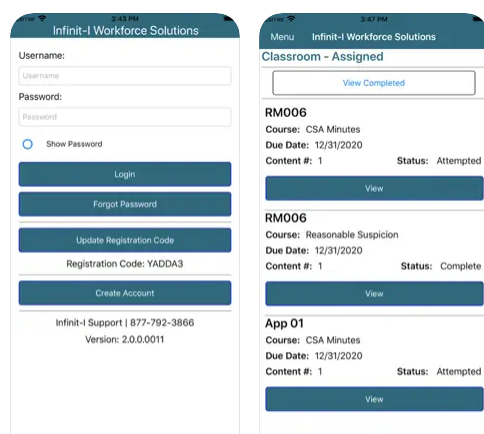Tap the Login button
Viewport: 484px width, 434px height.
[x=125, y=174]
